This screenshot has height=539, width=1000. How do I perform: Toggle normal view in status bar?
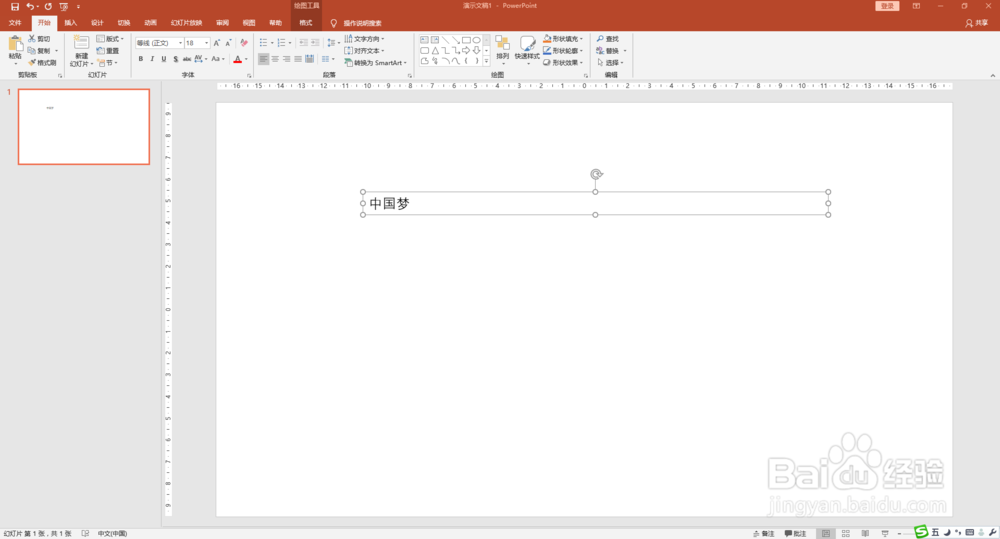coord(826,533)
